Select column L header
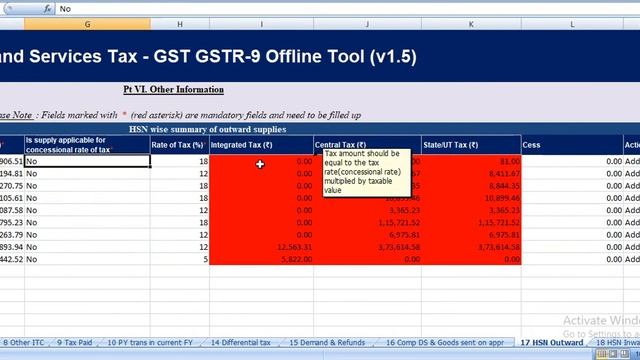 click(572, 24)
